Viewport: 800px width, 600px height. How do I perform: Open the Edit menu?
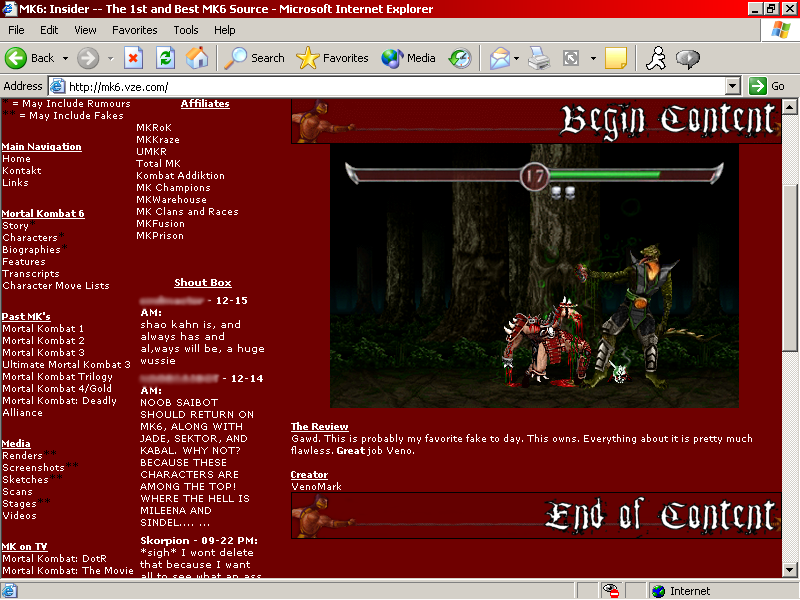[x=49, y=30]
